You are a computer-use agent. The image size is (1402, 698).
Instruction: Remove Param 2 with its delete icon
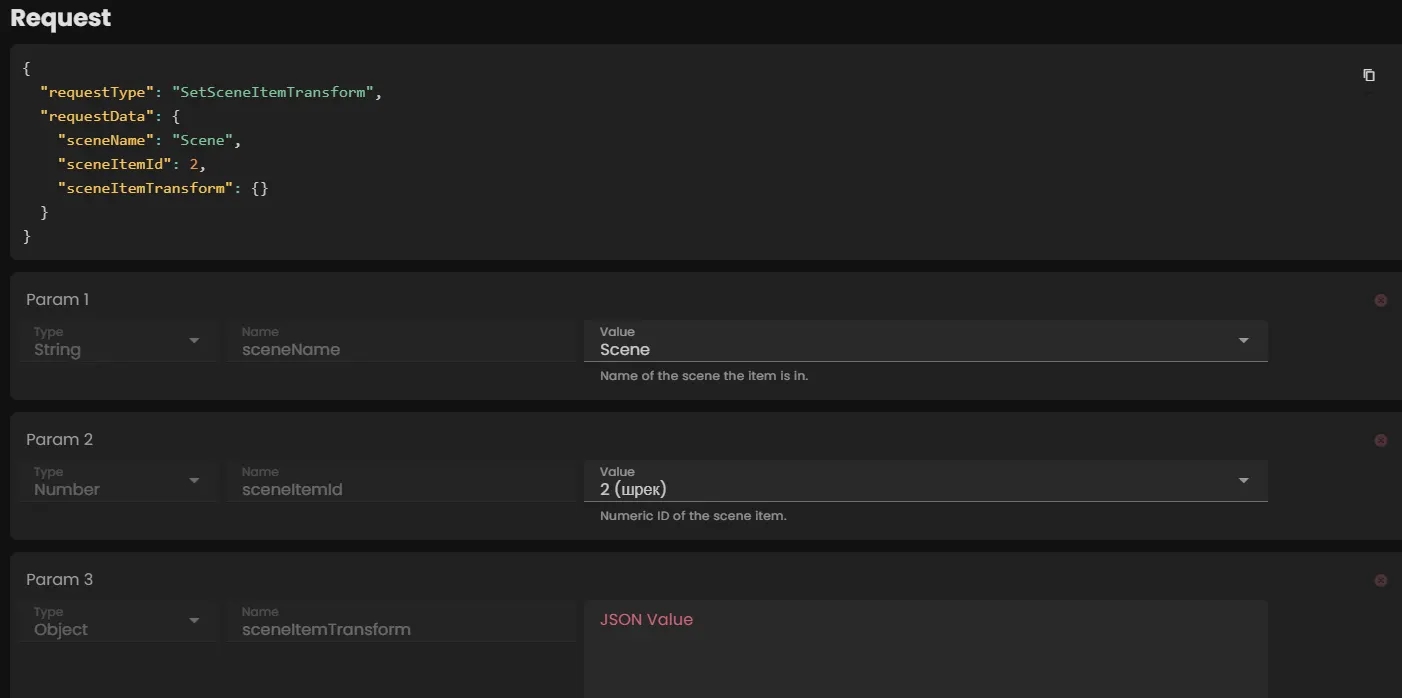(1381, 440)
